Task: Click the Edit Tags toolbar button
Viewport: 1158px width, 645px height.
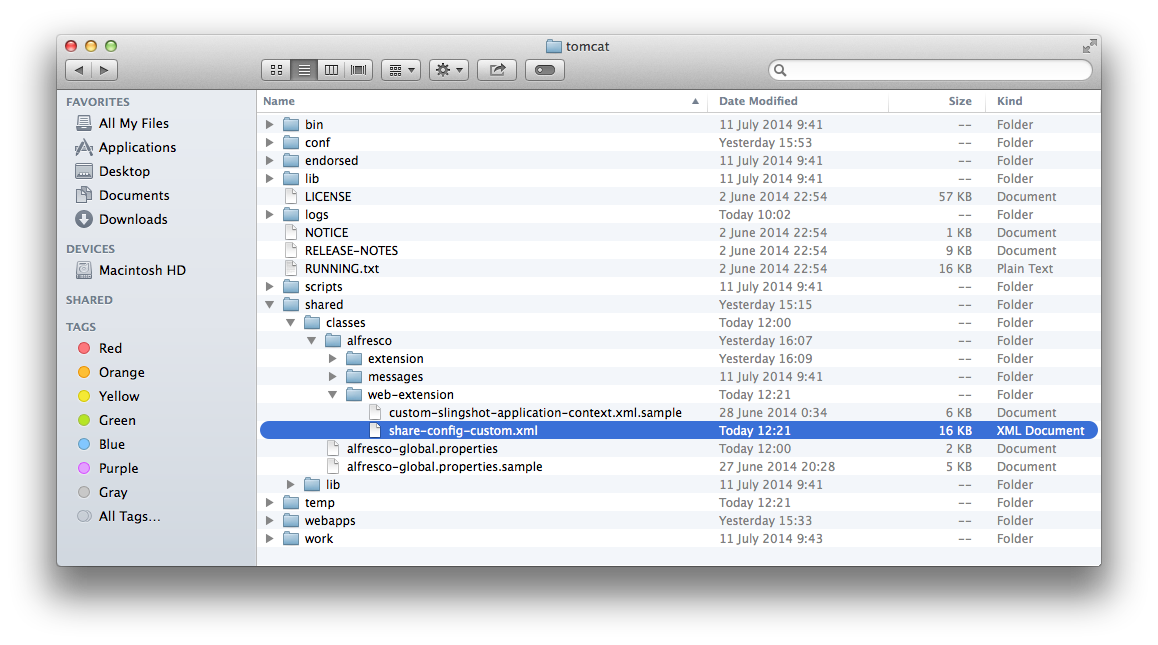Action: pyautogui.click(x=545, y=70)
